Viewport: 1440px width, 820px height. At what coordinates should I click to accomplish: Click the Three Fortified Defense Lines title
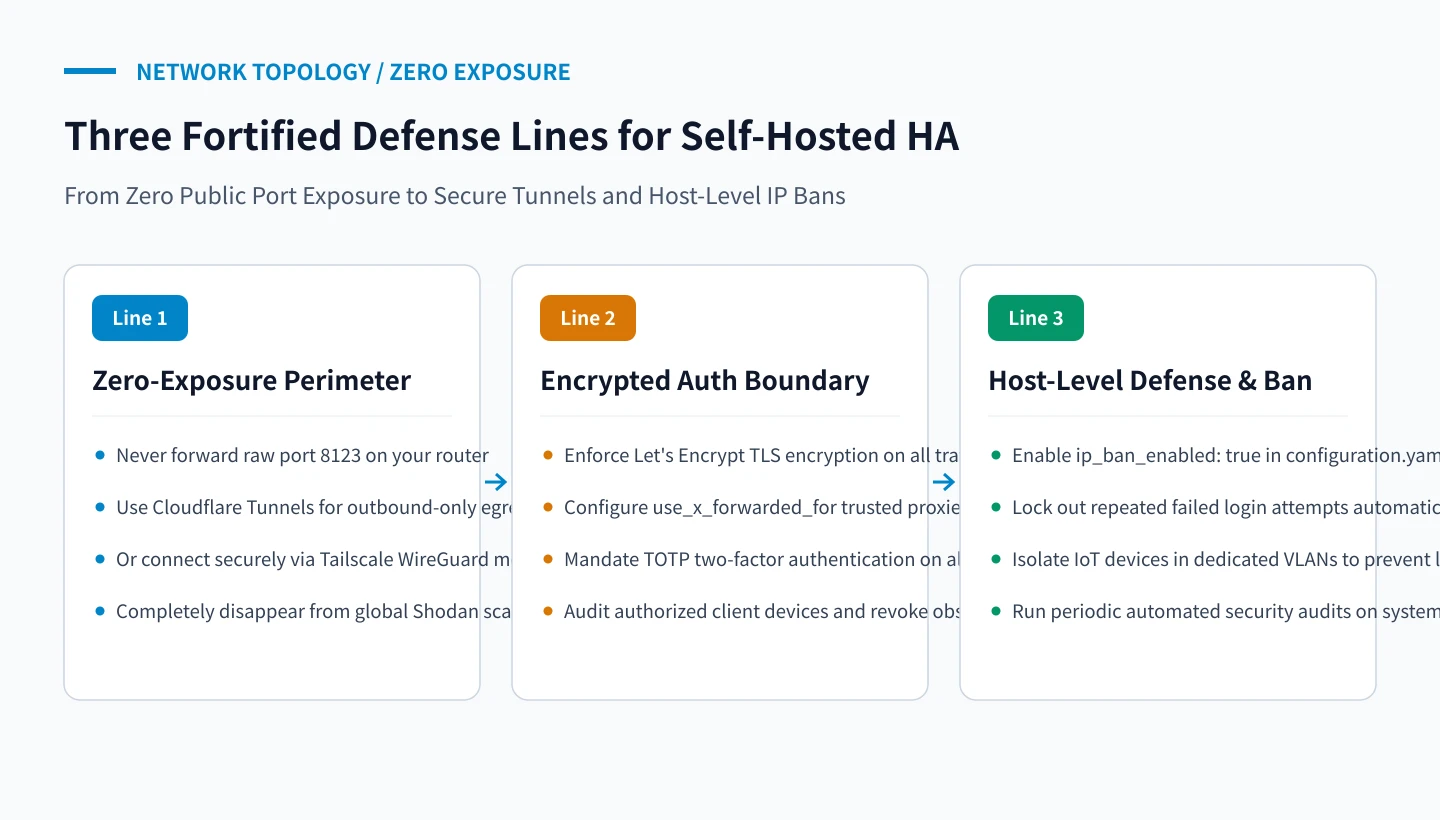pos(512,136)
